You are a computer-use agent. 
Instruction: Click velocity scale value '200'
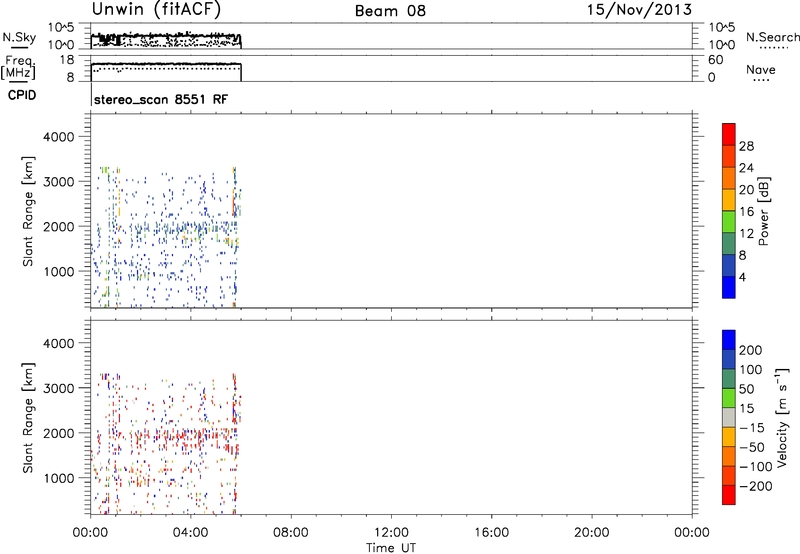click(x=751, y=350)
